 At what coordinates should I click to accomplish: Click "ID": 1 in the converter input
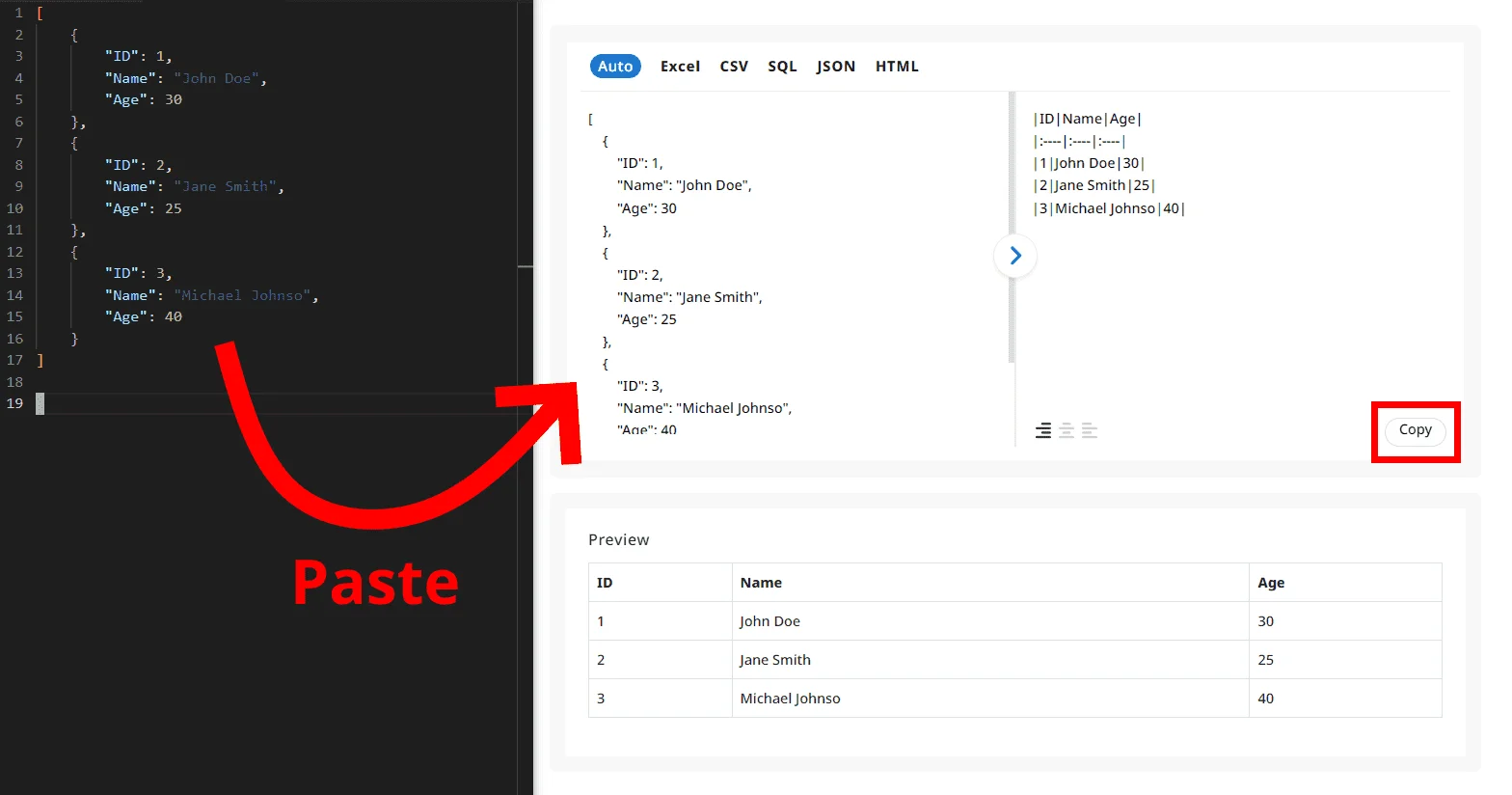pos(640,163)
